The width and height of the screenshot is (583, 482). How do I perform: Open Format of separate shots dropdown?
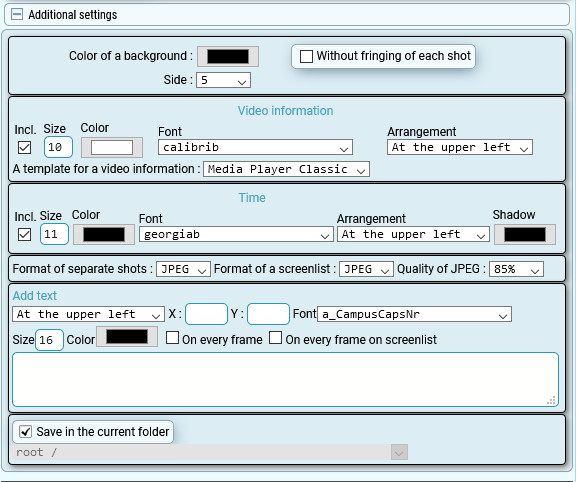coord(183,269)
